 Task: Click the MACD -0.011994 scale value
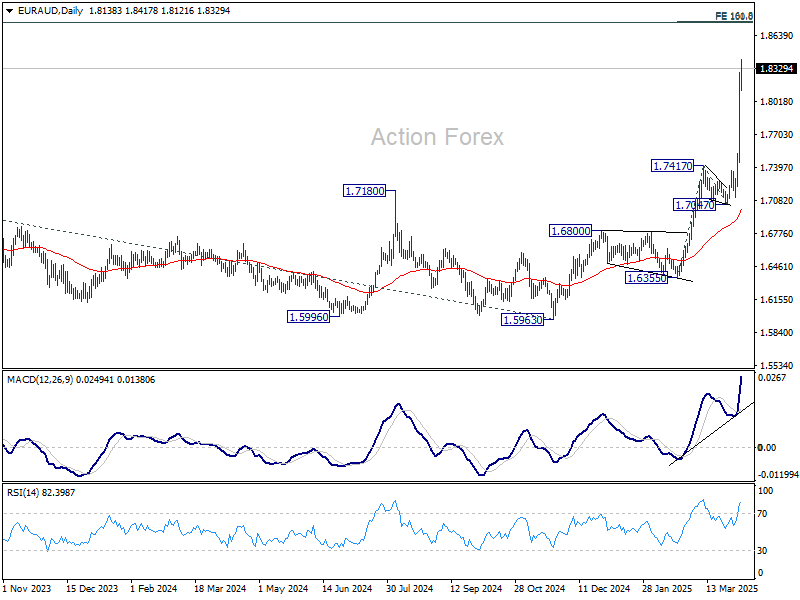click(x=778, y=475)
